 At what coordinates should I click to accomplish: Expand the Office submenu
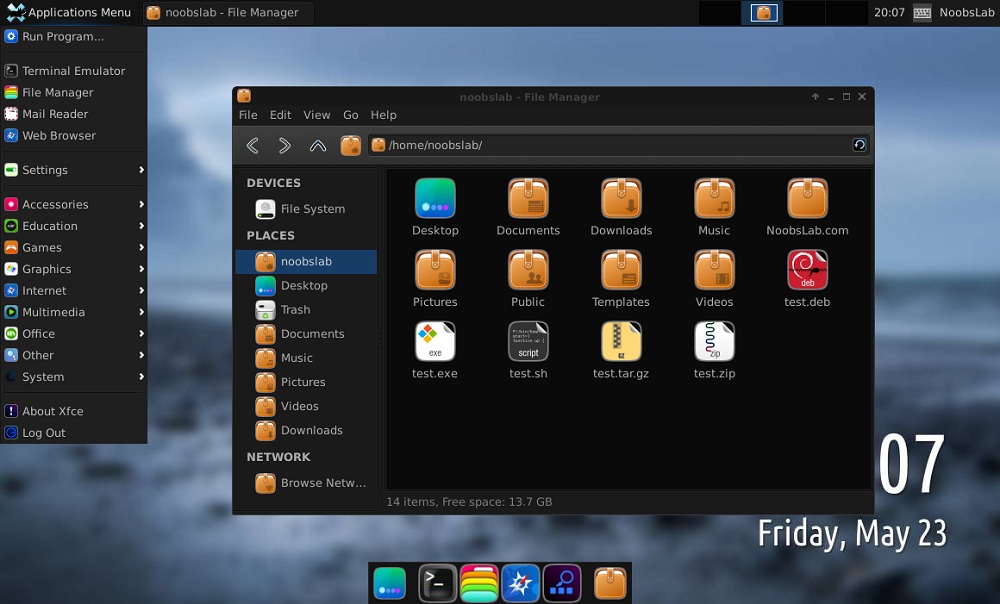pos(74,334)
